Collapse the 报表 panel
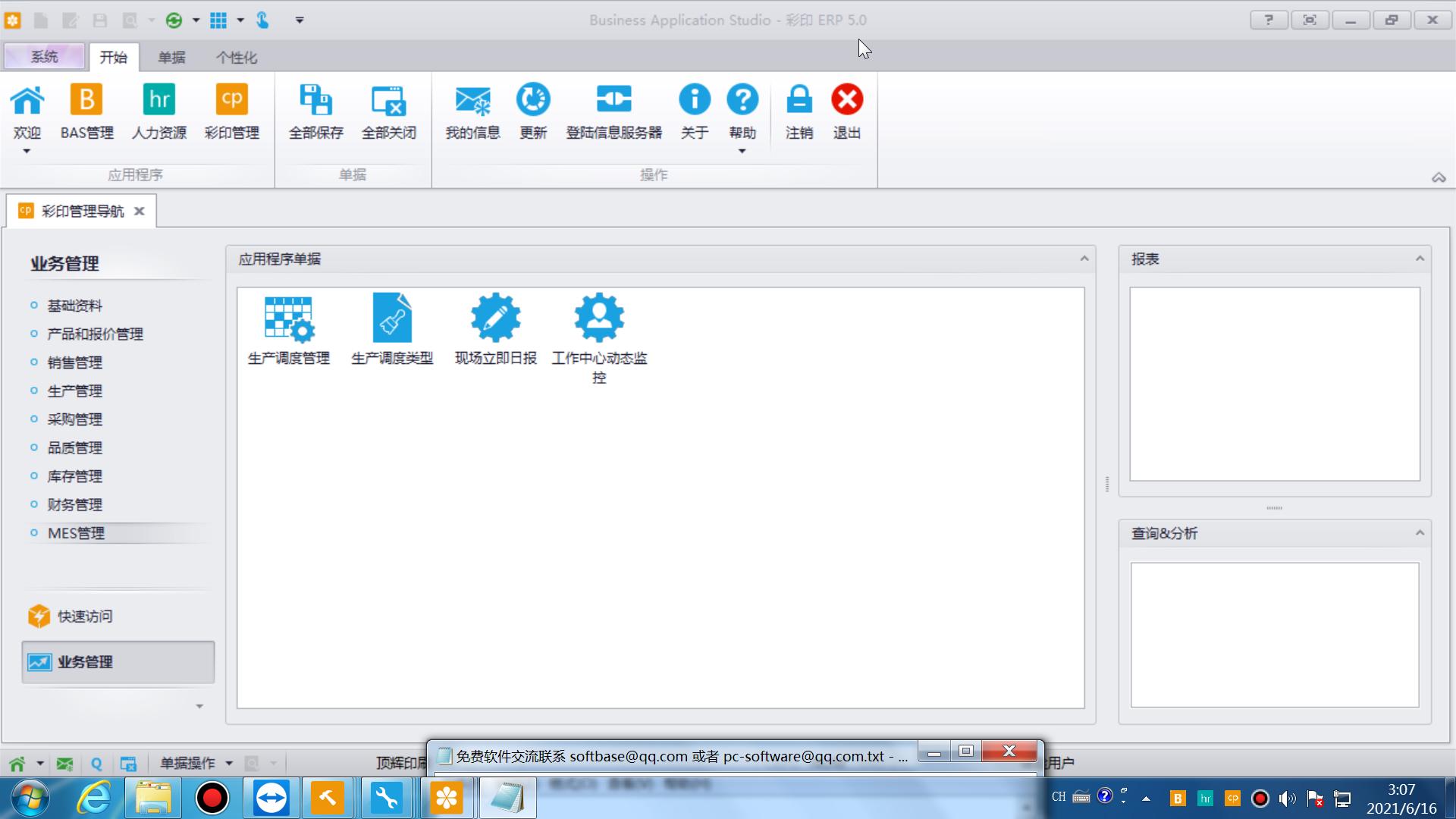This screenshot has height=819, width=1456. (1420, 259)
